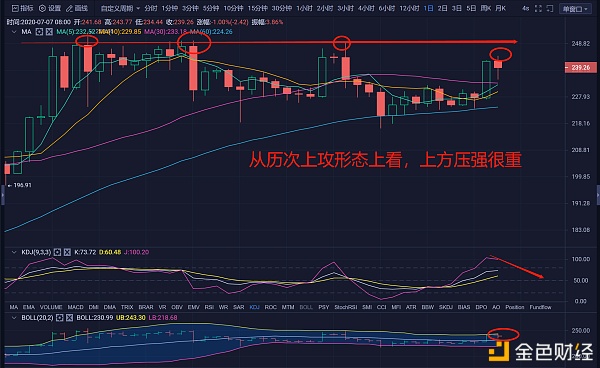Viewport: 600px width, 368px height.
Task: Select the SAR indicator
Action: 239,307
